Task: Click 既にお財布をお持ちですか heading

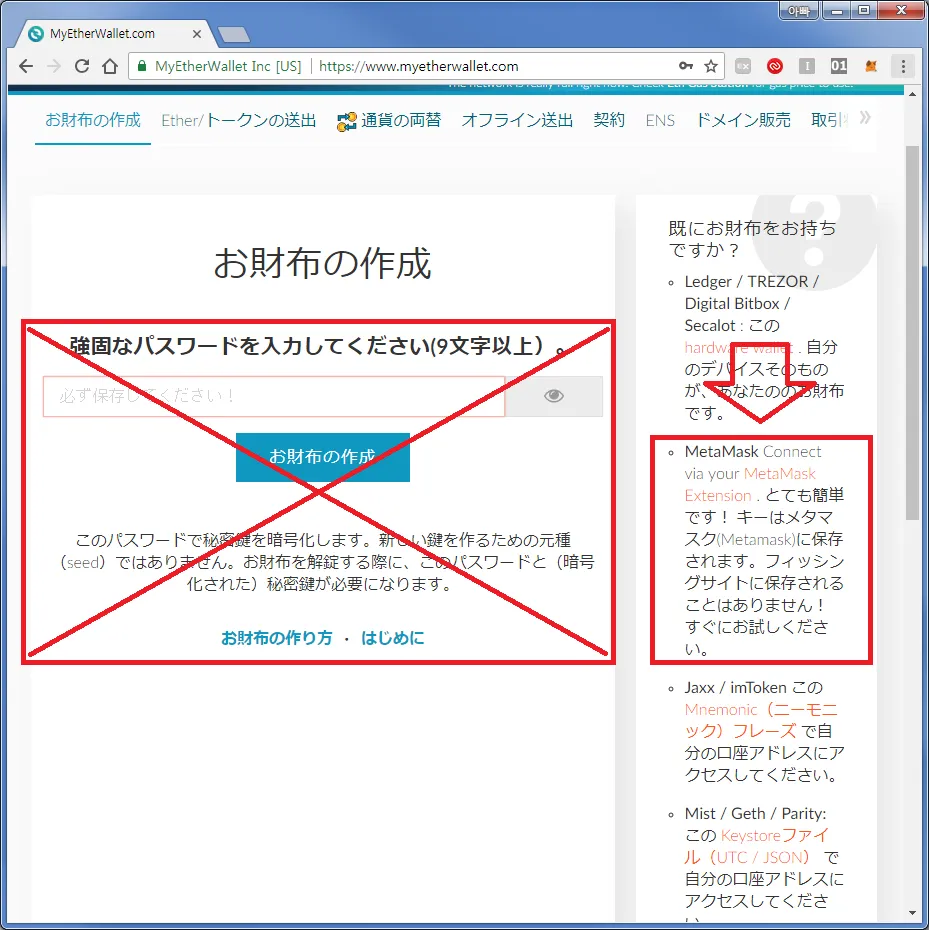Action: point(752,238)
